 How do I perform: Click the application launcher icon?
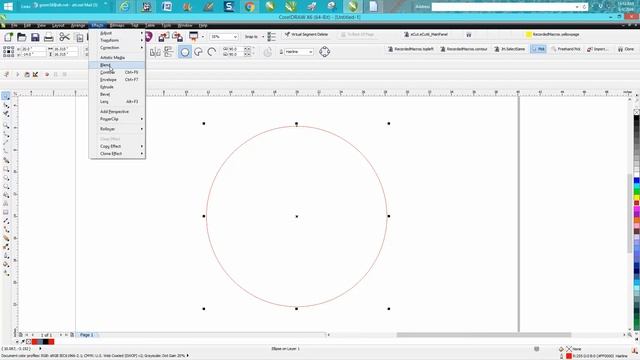193,37
